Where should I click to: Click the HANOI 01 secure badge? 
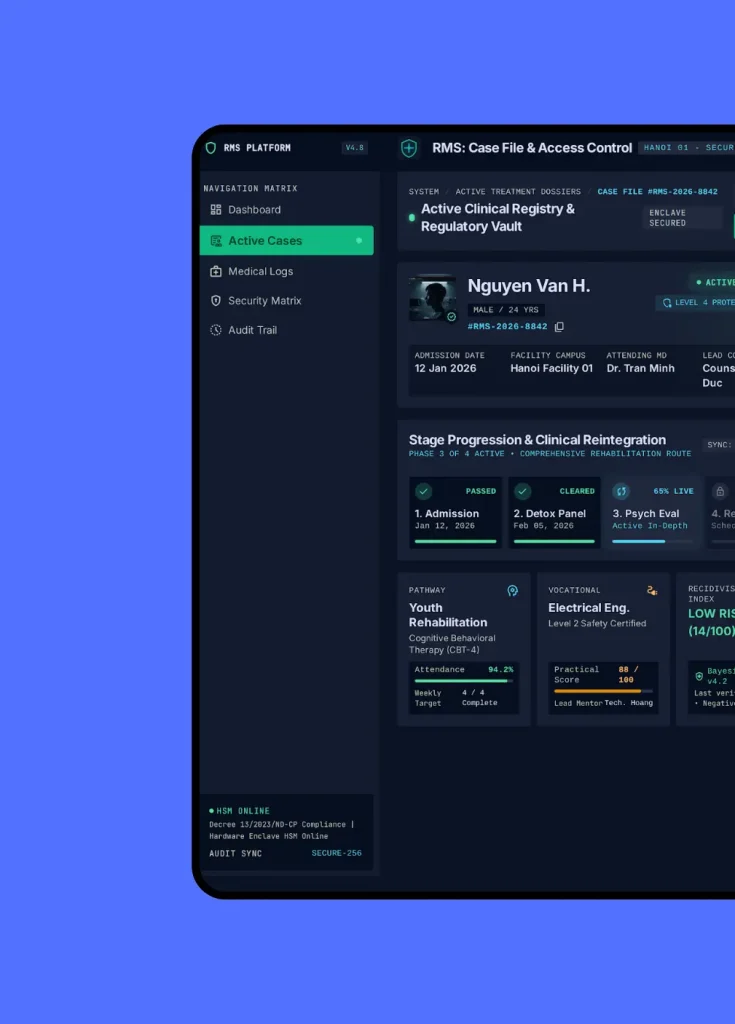point(687,148)
